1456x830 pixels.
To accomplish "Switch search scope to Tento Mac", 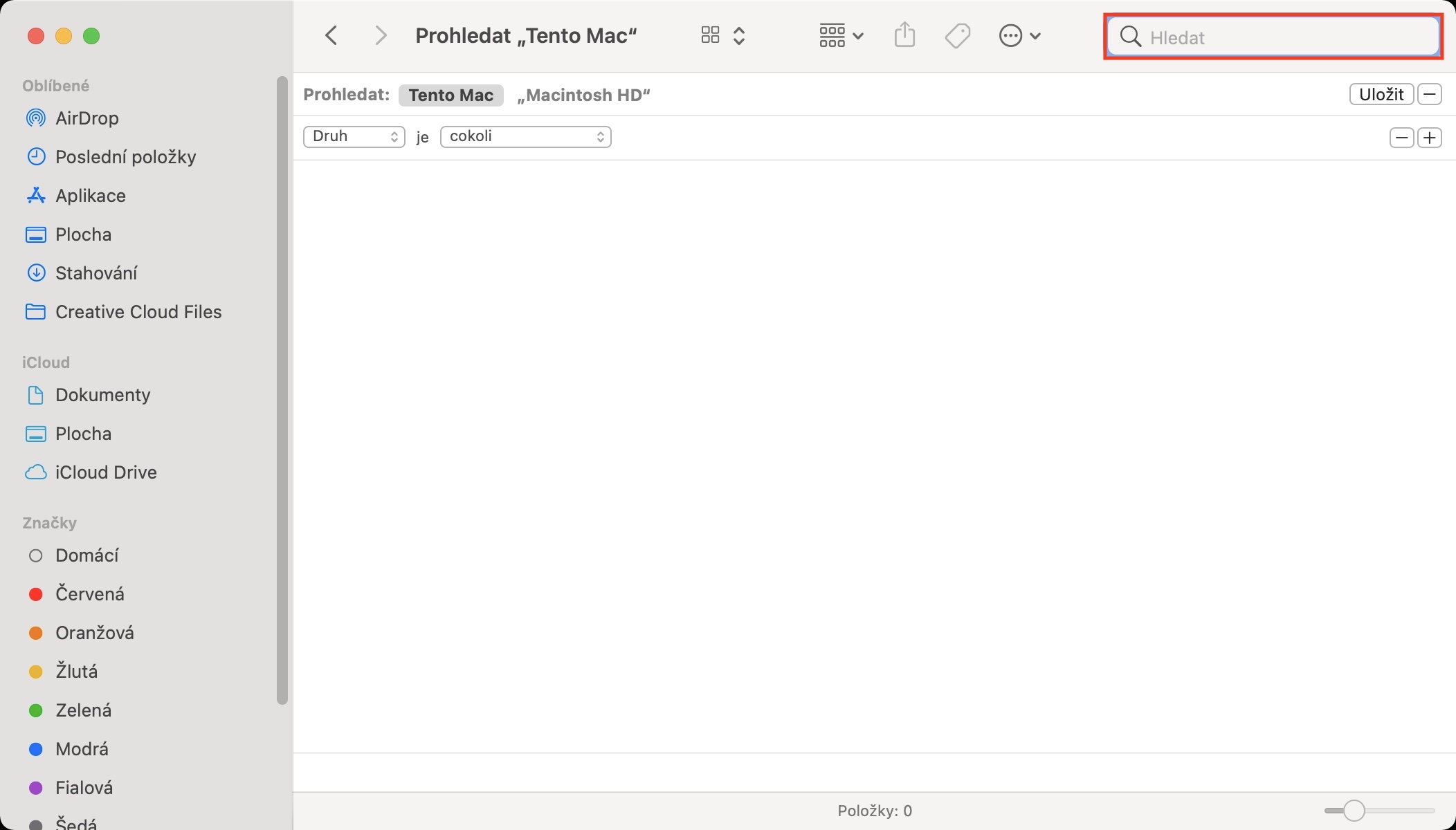I will (x=451, y=95).
